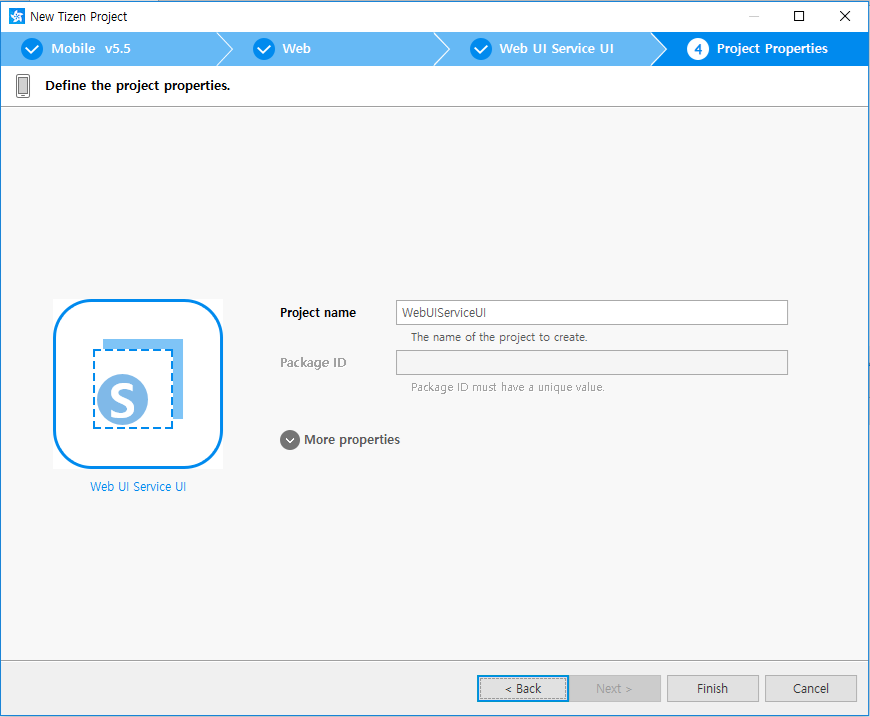Viewport: 870px width, 717px height.
Task: Click the Web UI Service UI template caption
Action: pyautogui.click(x=138, y=487)
